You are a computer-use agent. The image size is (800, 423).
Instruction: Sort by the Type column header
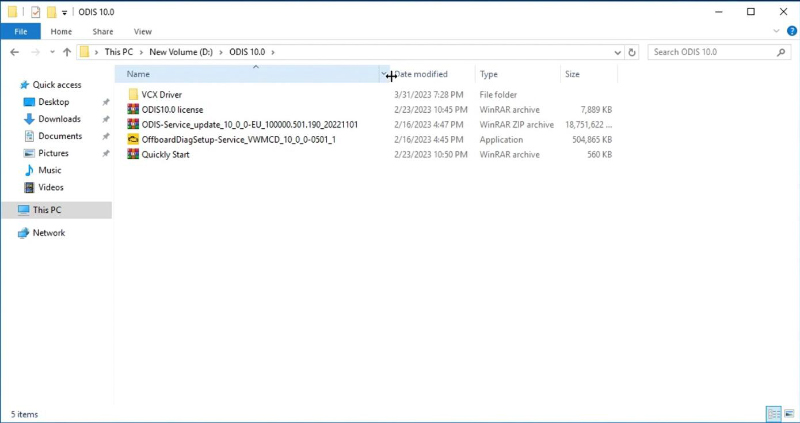click(x=517, y=74)
